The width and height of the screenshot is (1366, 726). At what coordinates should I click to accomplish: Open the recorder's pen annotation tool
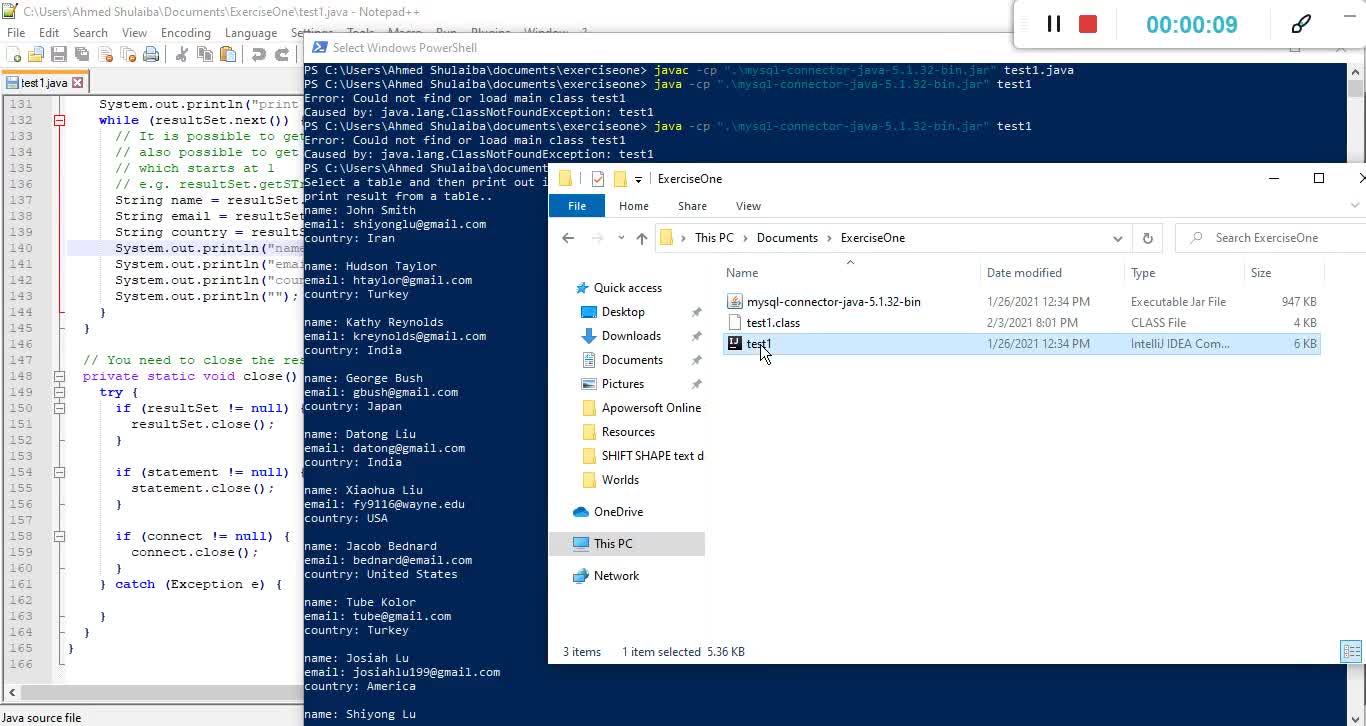click(1301, 24)
